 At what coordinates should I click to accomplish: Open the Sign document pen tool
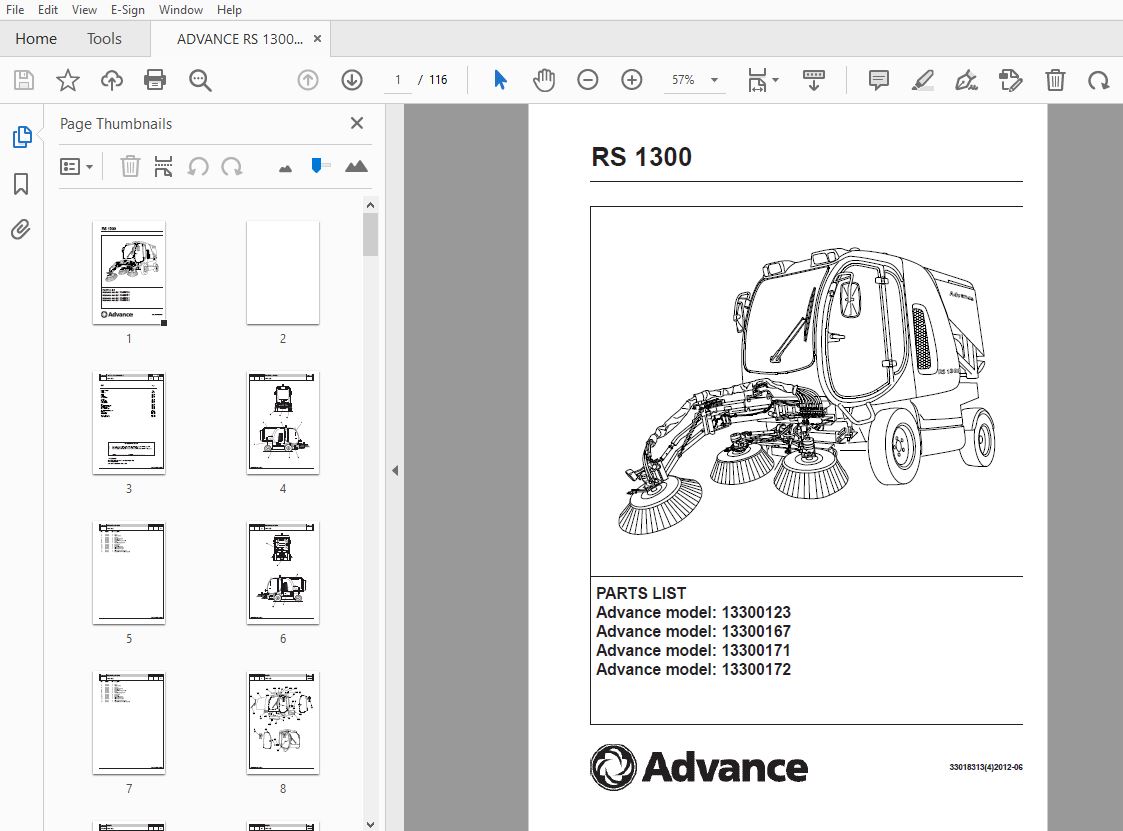[967, 80]
